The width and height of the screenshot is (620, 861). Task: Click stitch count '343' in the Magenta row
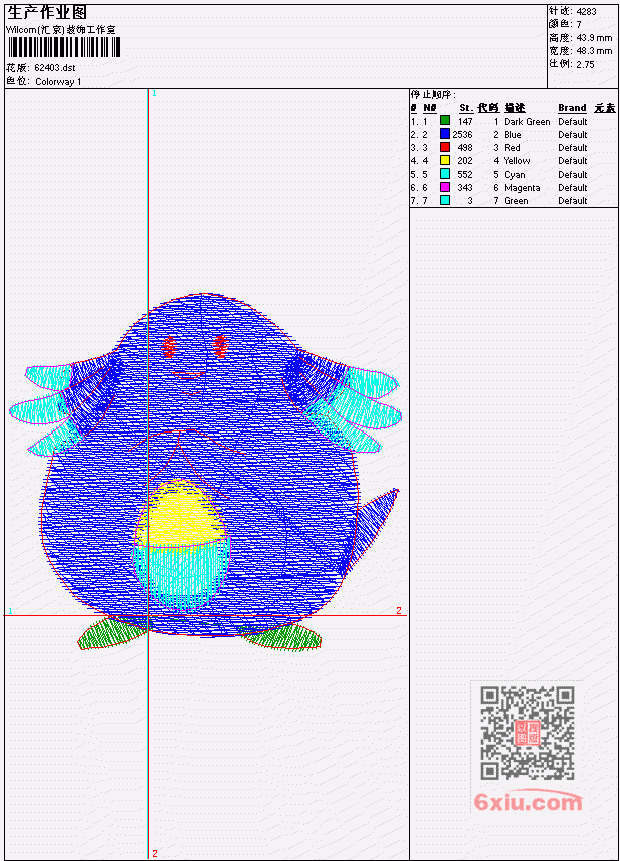click(465, 188)
